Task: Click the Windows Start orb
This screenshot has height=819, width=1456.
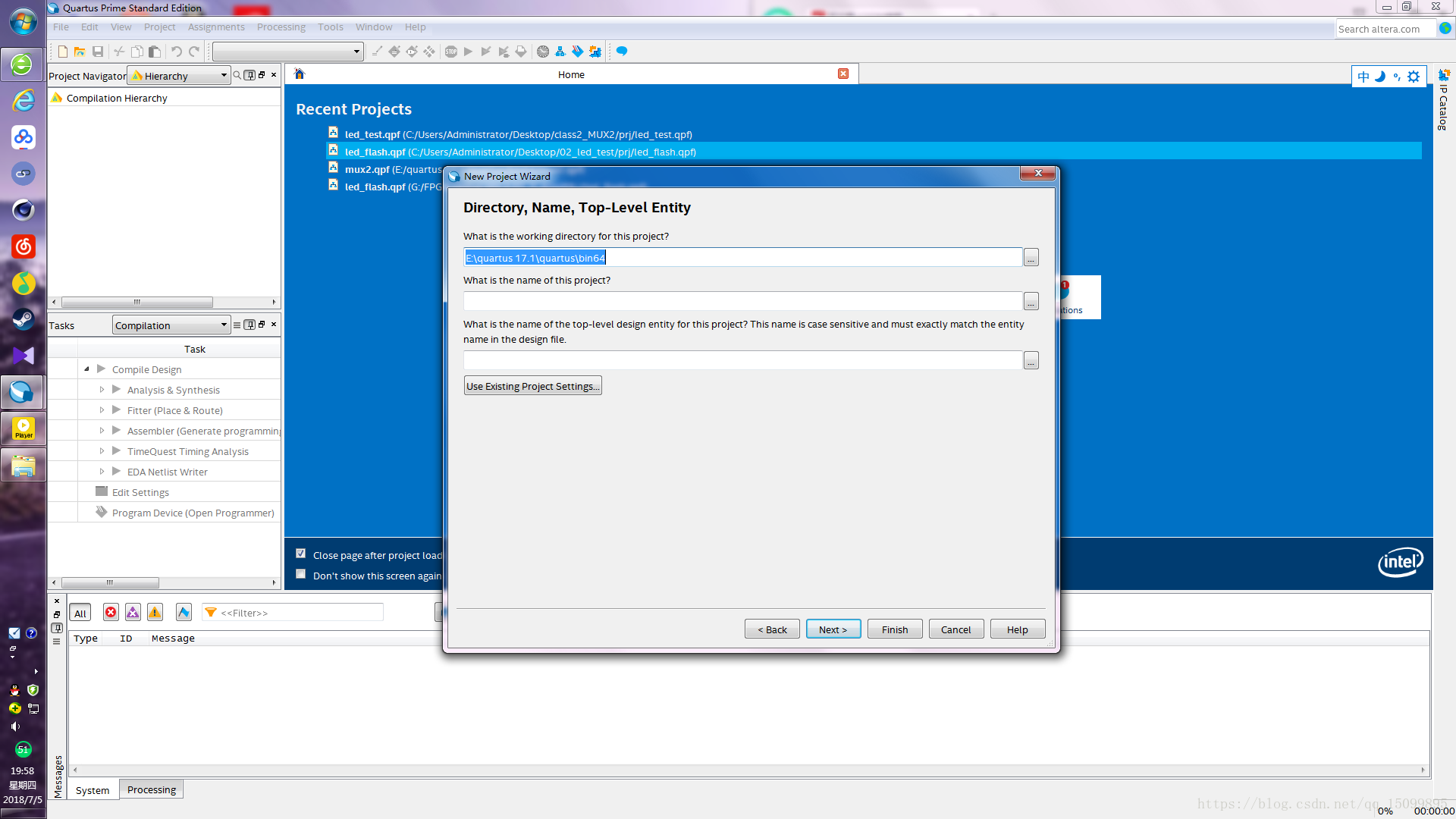Action: tap(23, 21)
